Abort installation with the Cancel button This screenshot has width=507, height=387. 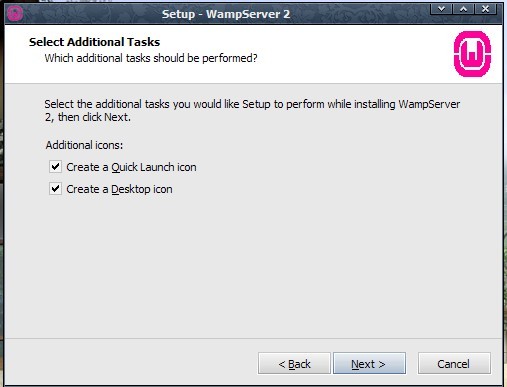pos(454,363)
